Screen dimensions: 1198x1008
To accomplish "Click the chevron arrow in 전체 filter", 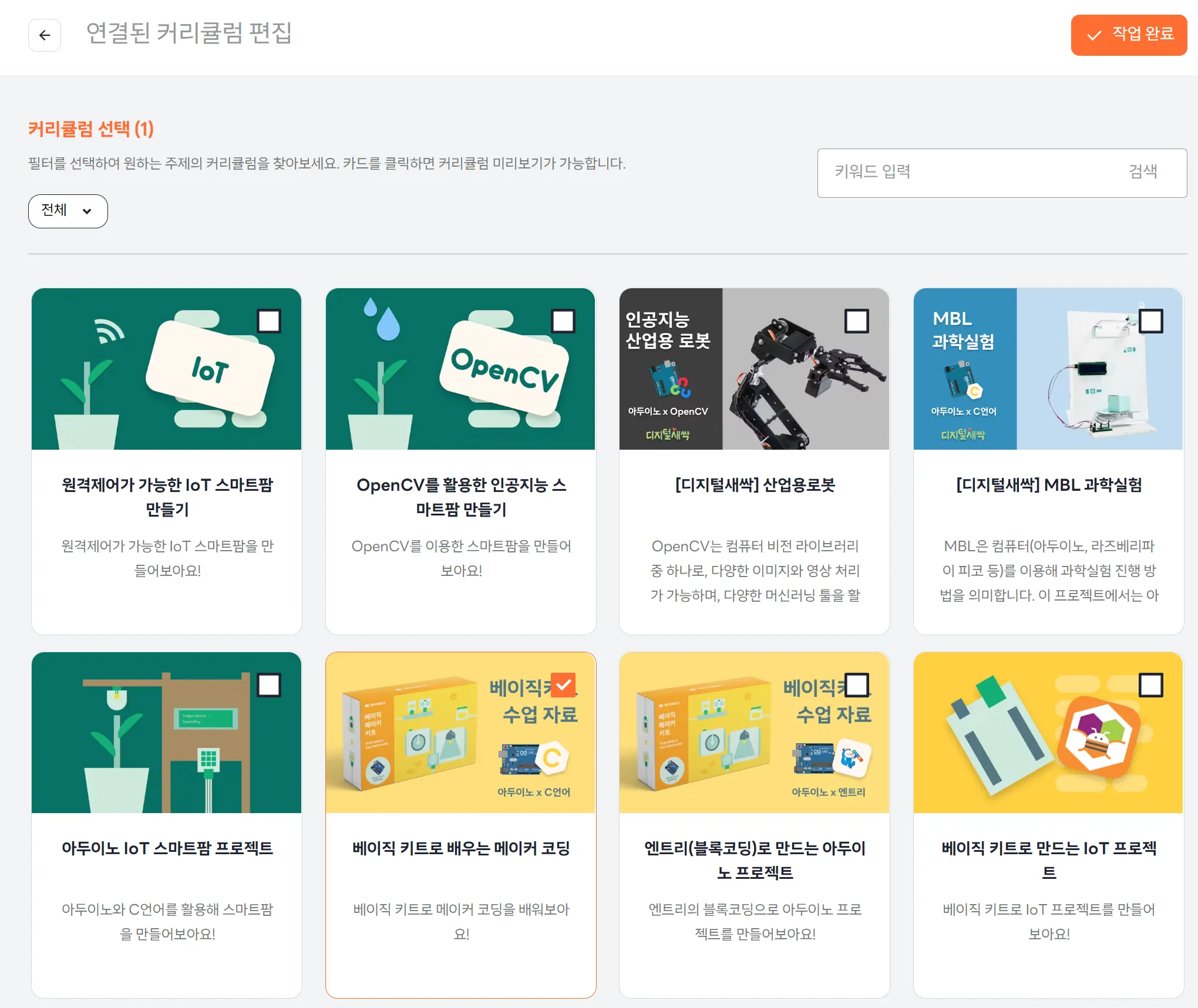I will [87, 211].
